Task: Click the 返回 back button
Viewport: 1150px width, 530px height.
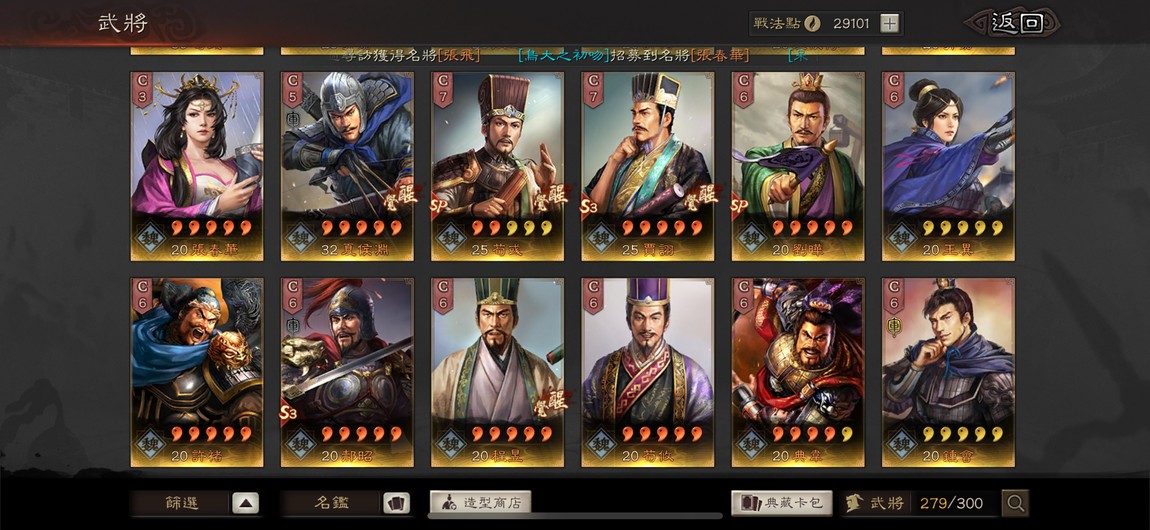Action: [x=1017, y=23]
